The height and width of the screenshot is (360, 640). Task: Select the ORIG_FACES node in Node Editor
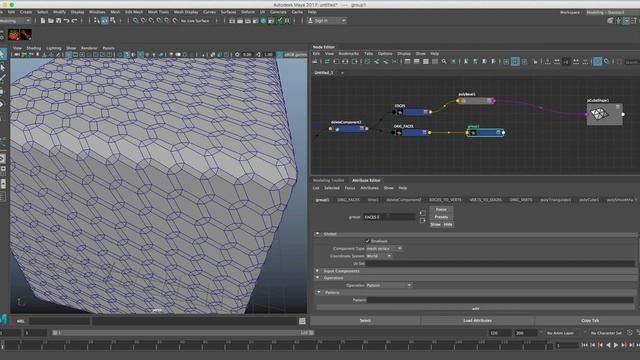(x=411, y=132)
